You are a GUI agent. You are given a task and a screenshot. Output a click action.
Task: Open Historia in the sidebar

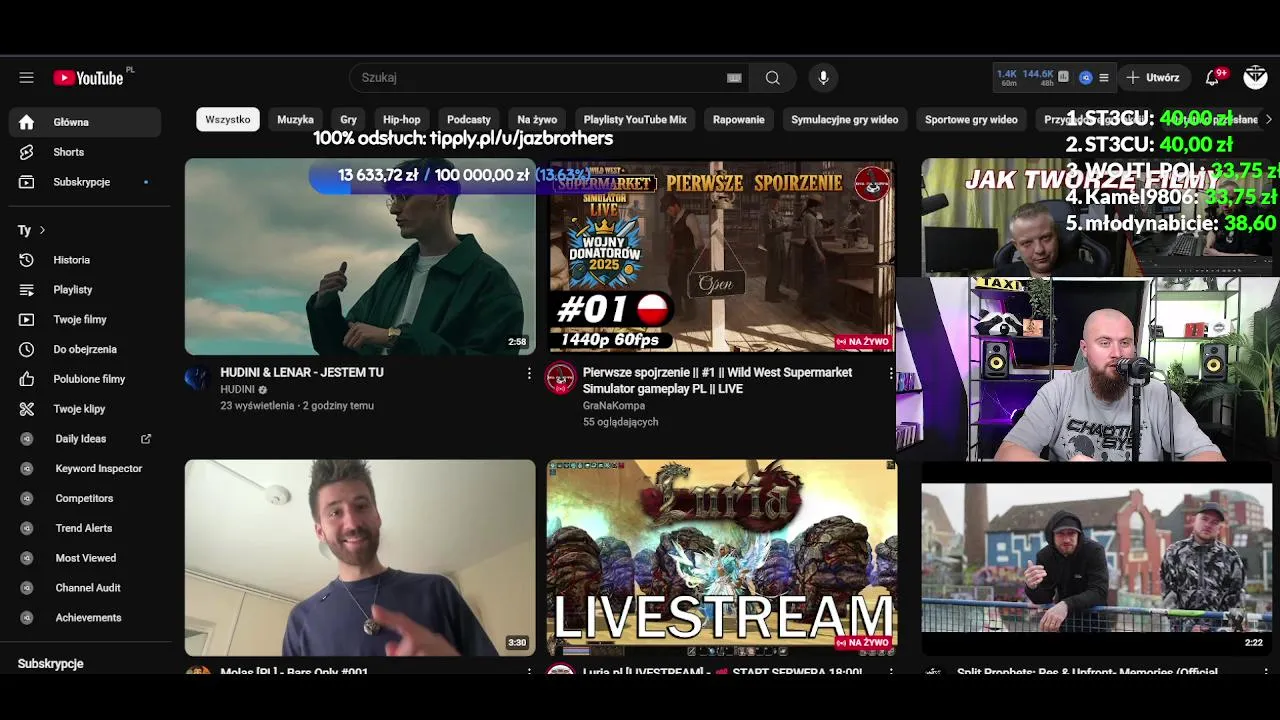click(85, 260)
